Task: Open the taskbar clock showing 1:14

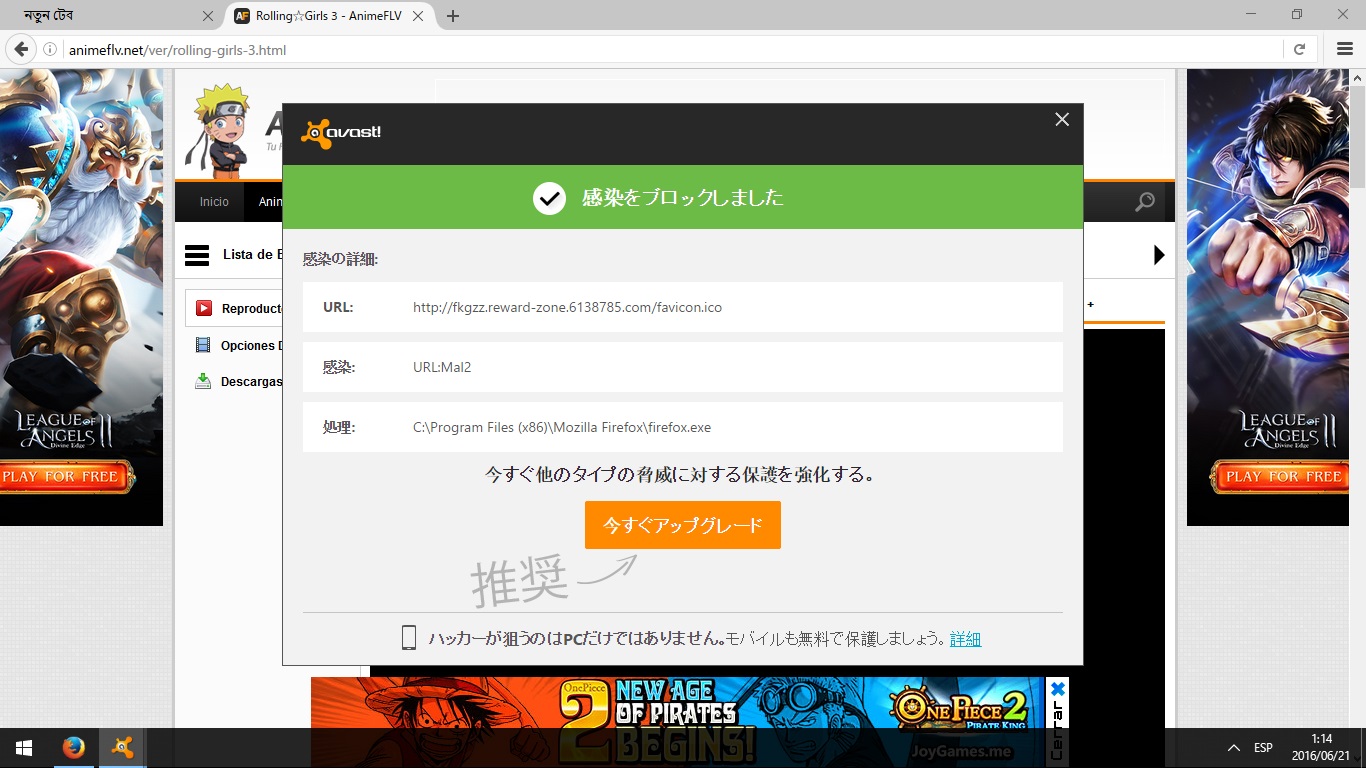Action: (x=1321, y=747)
